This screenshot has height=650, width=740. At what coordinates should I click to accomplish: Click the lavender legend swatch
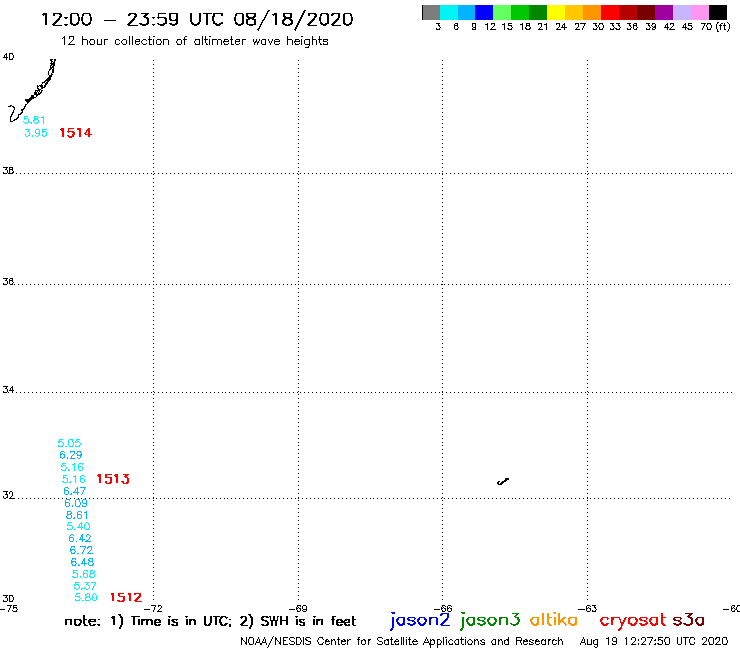(x=681, y=13)
